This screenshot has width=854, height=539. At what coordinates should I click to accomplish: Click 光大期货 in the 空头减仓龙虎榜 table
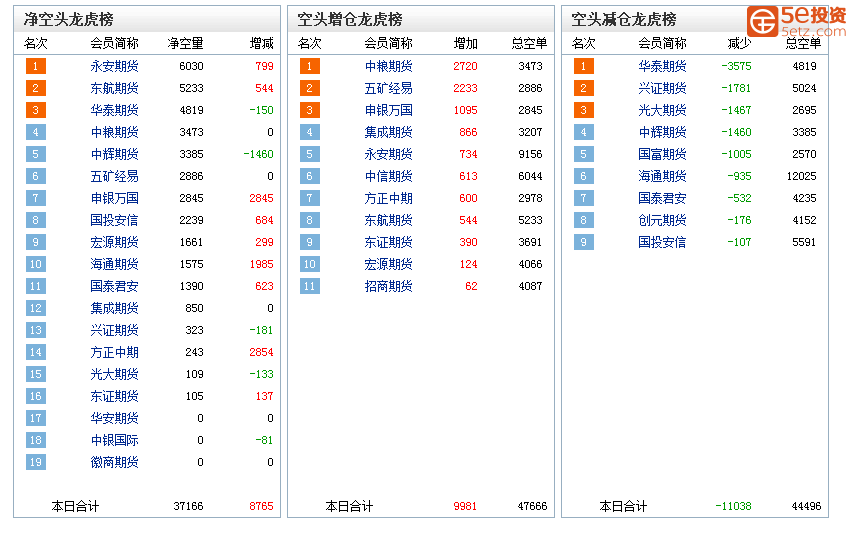662,111
